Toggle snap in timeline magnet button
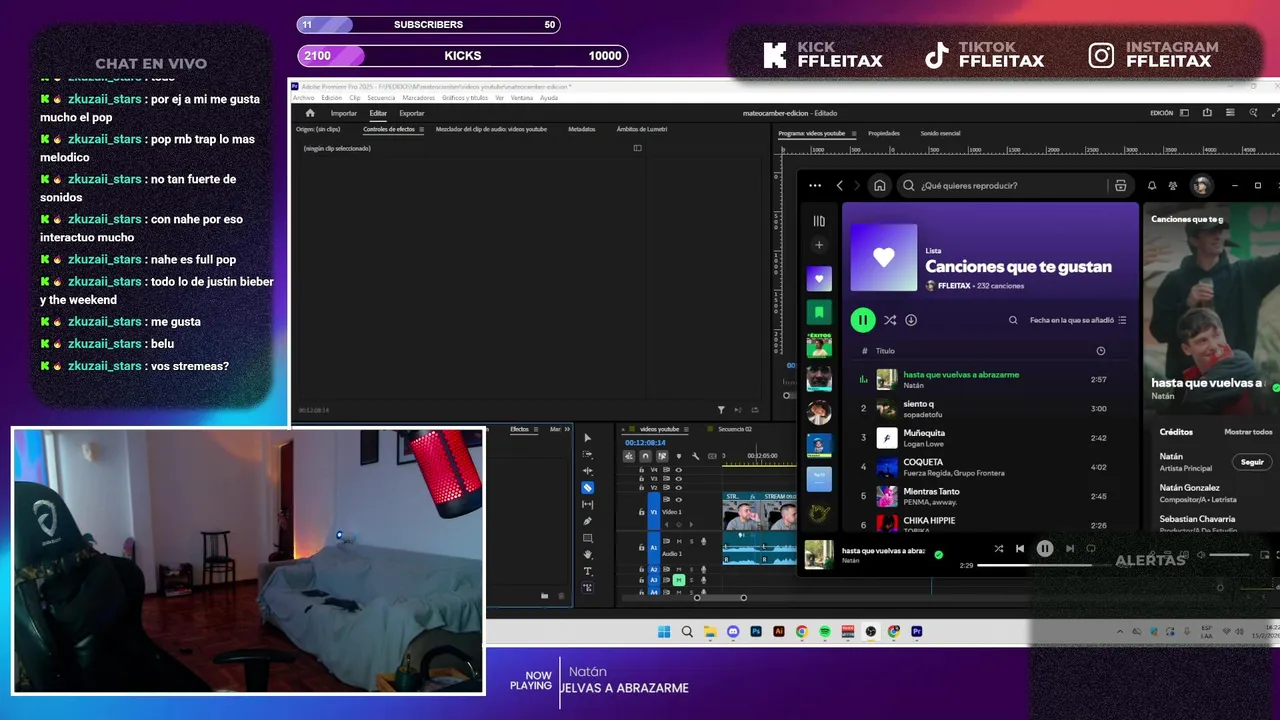The image size is (1280, 720). click(645, 456)
